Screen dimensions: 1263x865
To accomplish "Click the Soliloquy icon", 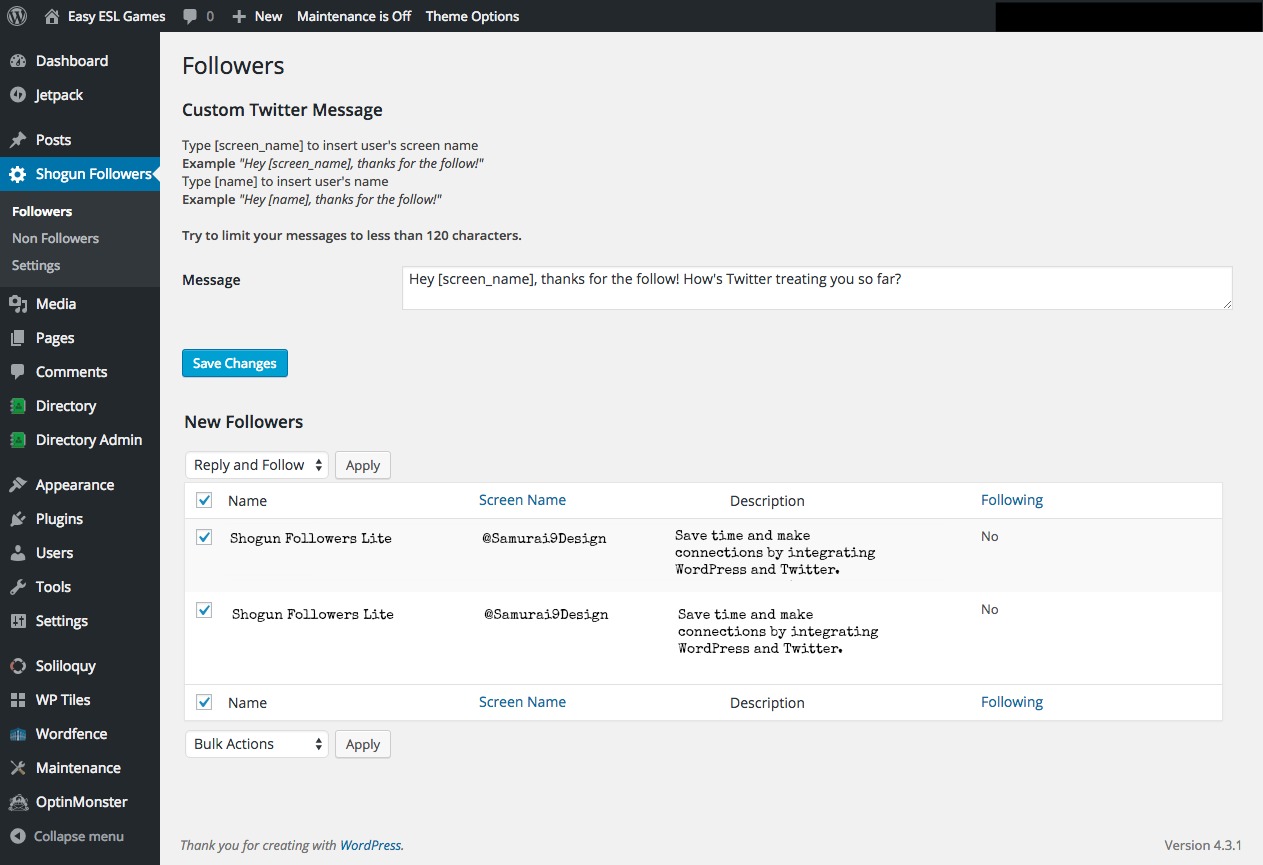I will click(x=18, y=666).
